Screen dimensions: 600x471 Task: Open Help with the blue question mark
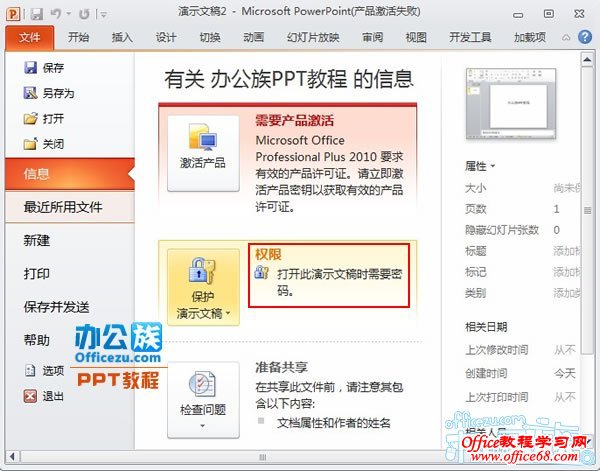(585, 37)
